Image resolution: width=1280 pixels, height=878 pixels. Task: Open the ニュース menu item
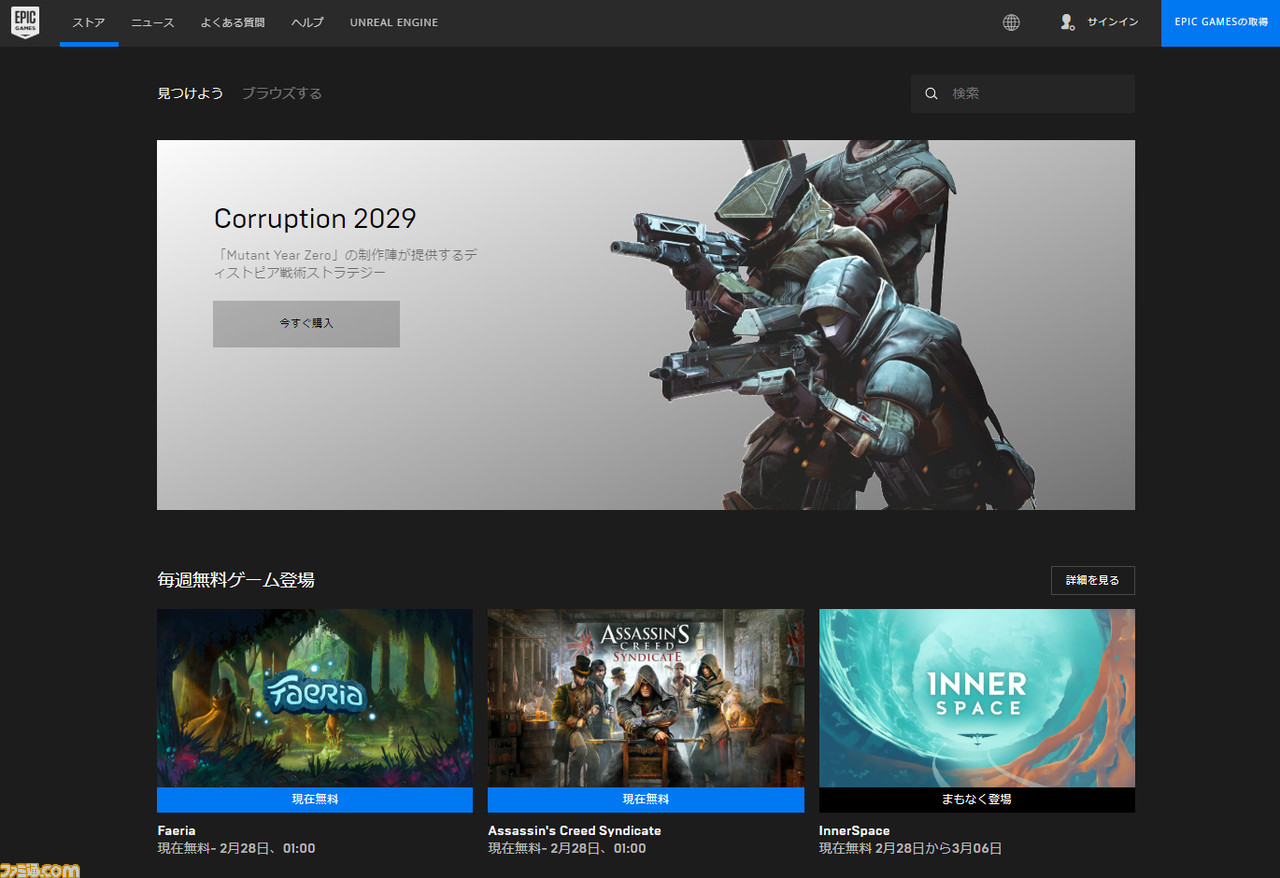click(x=152, y=22)
